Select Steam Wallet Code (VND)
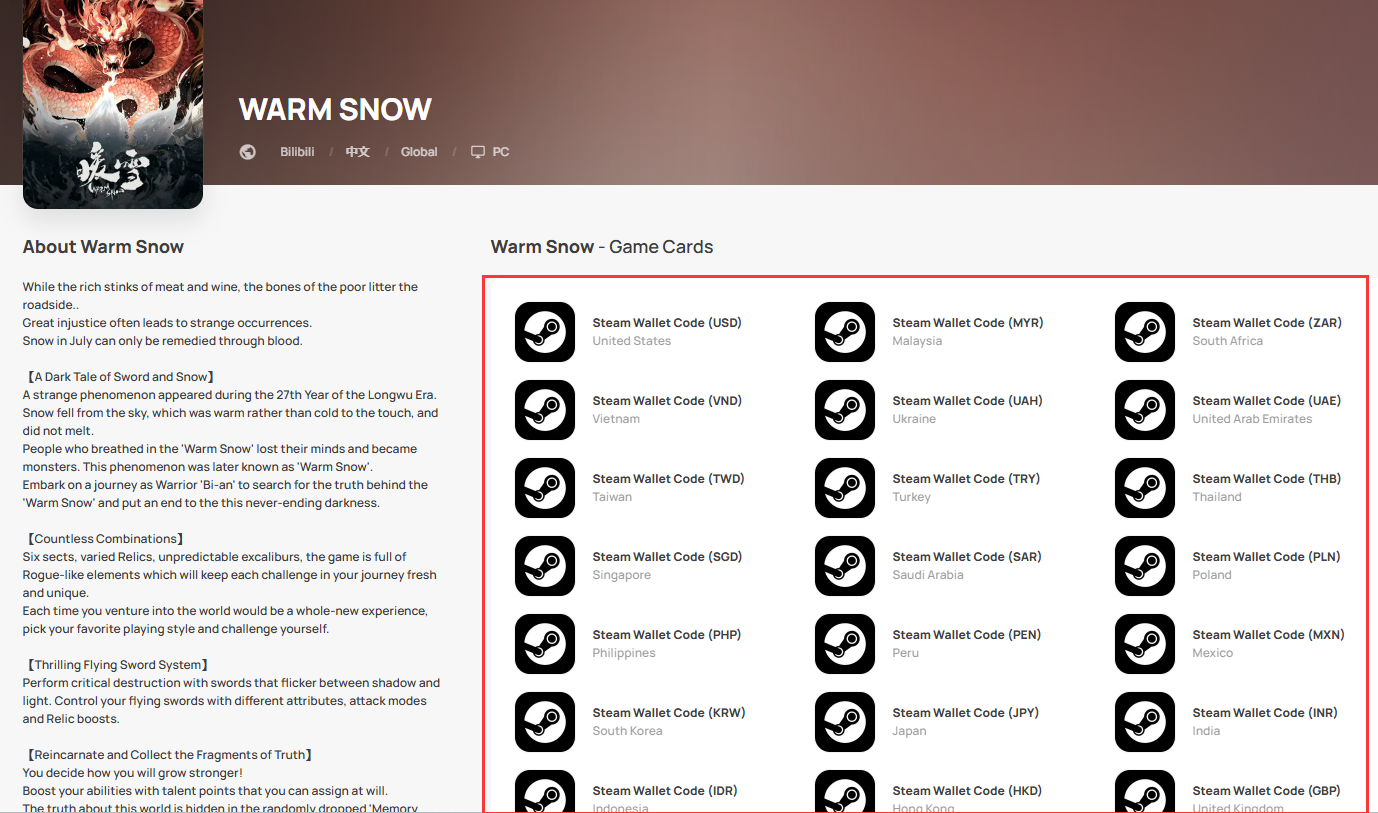The image size is (1378, 813). [667, 401]
